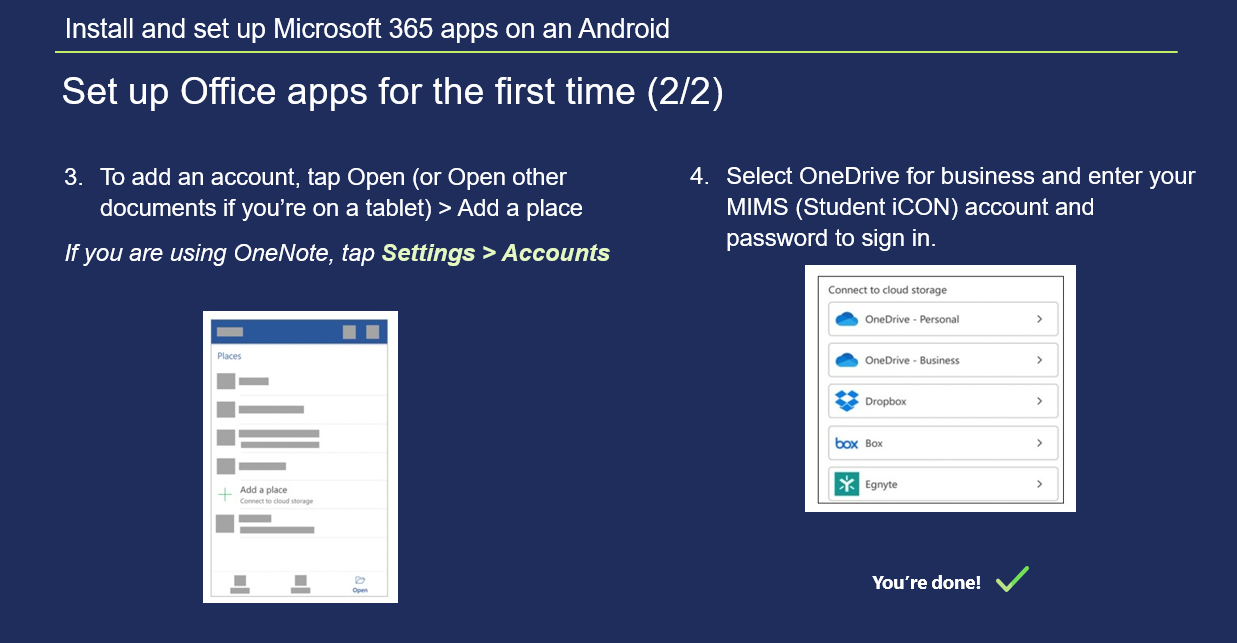
Task: Expand the OneDrive - Business chevron arrow
Action: pos(1039,360)
